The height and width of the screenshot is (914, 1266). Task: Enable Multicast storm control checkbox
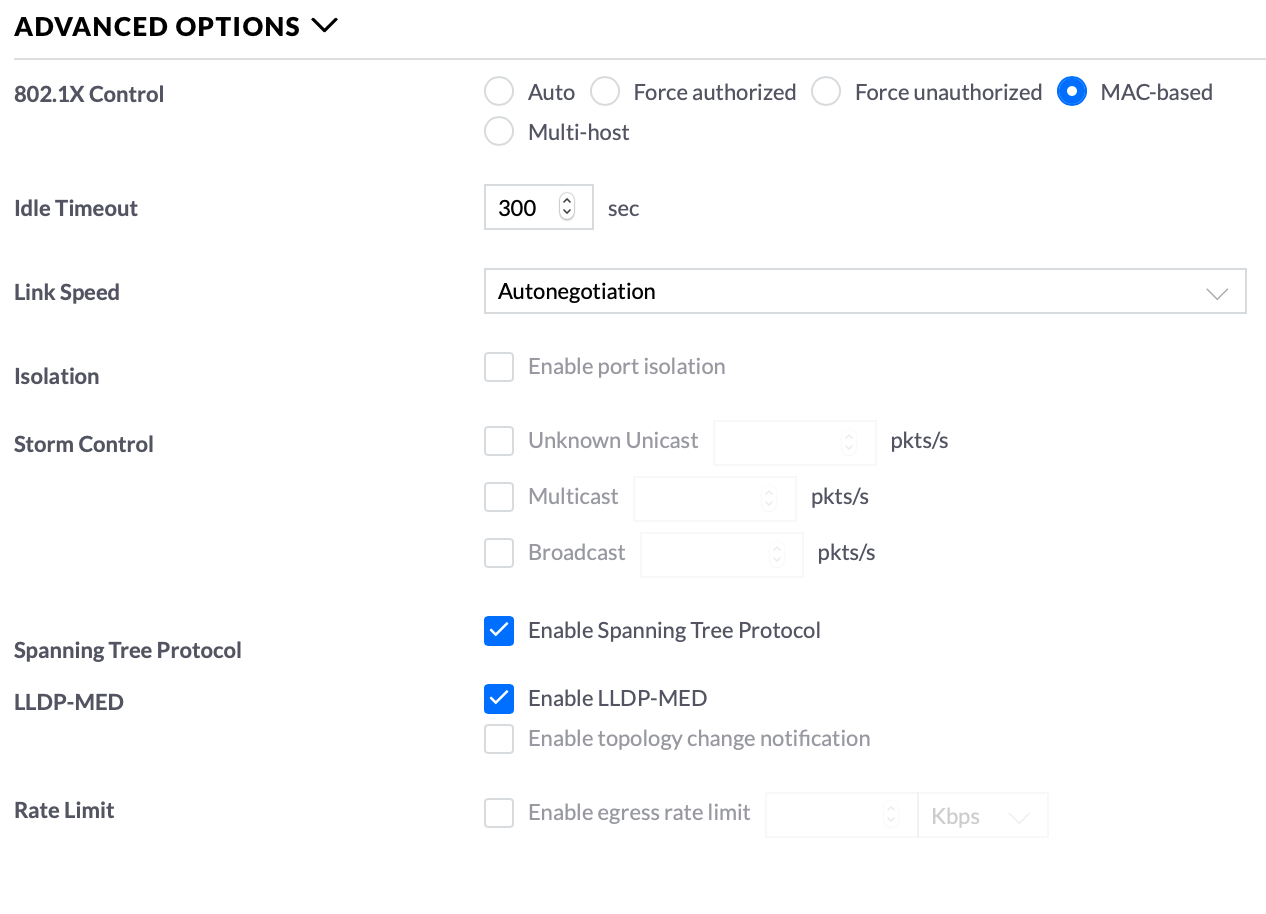pyautogui.click(x=499, y=497)
